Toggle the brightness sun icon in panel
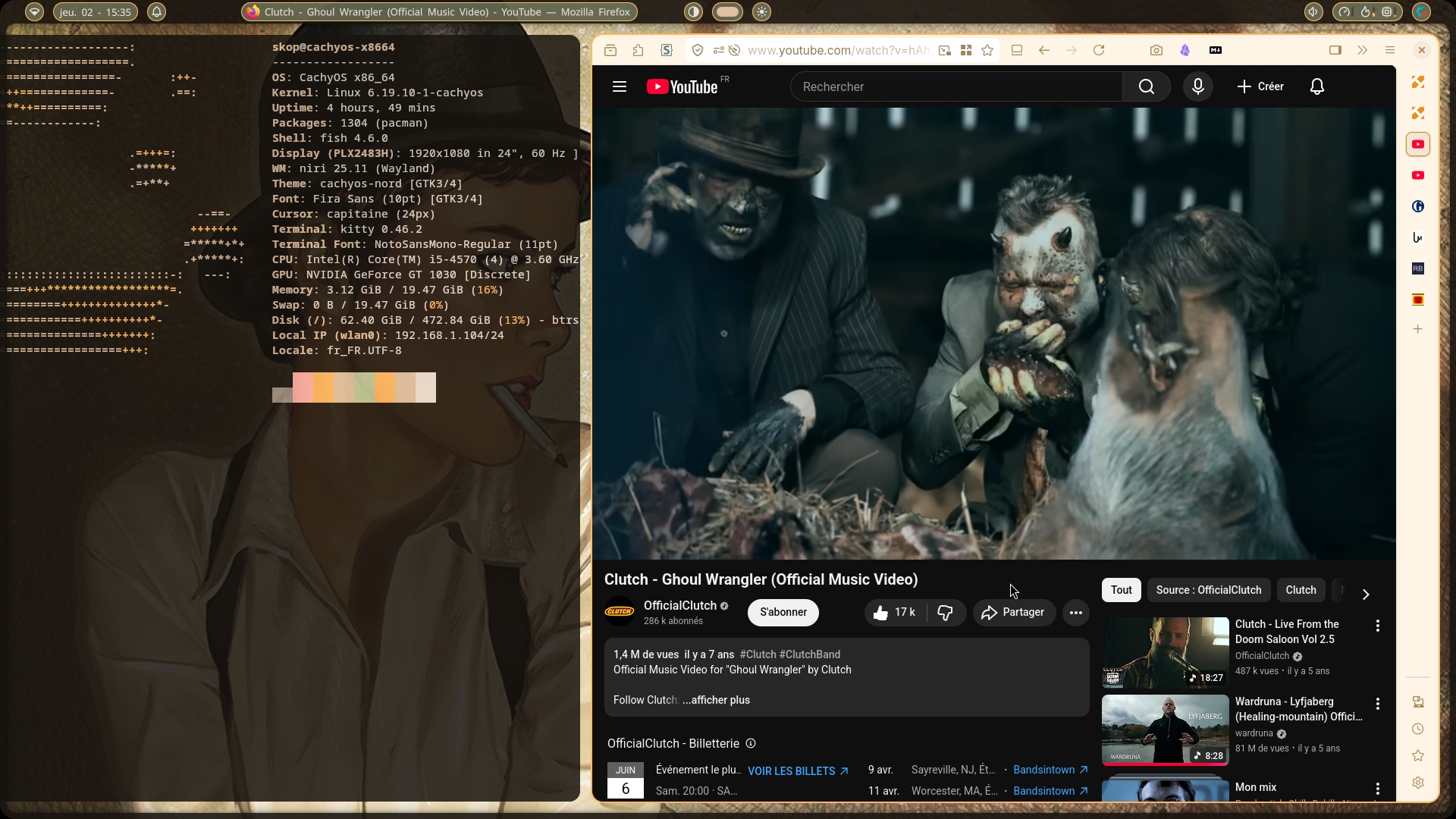This screenshot has height=819, width=1456. [x=761, y=11]
